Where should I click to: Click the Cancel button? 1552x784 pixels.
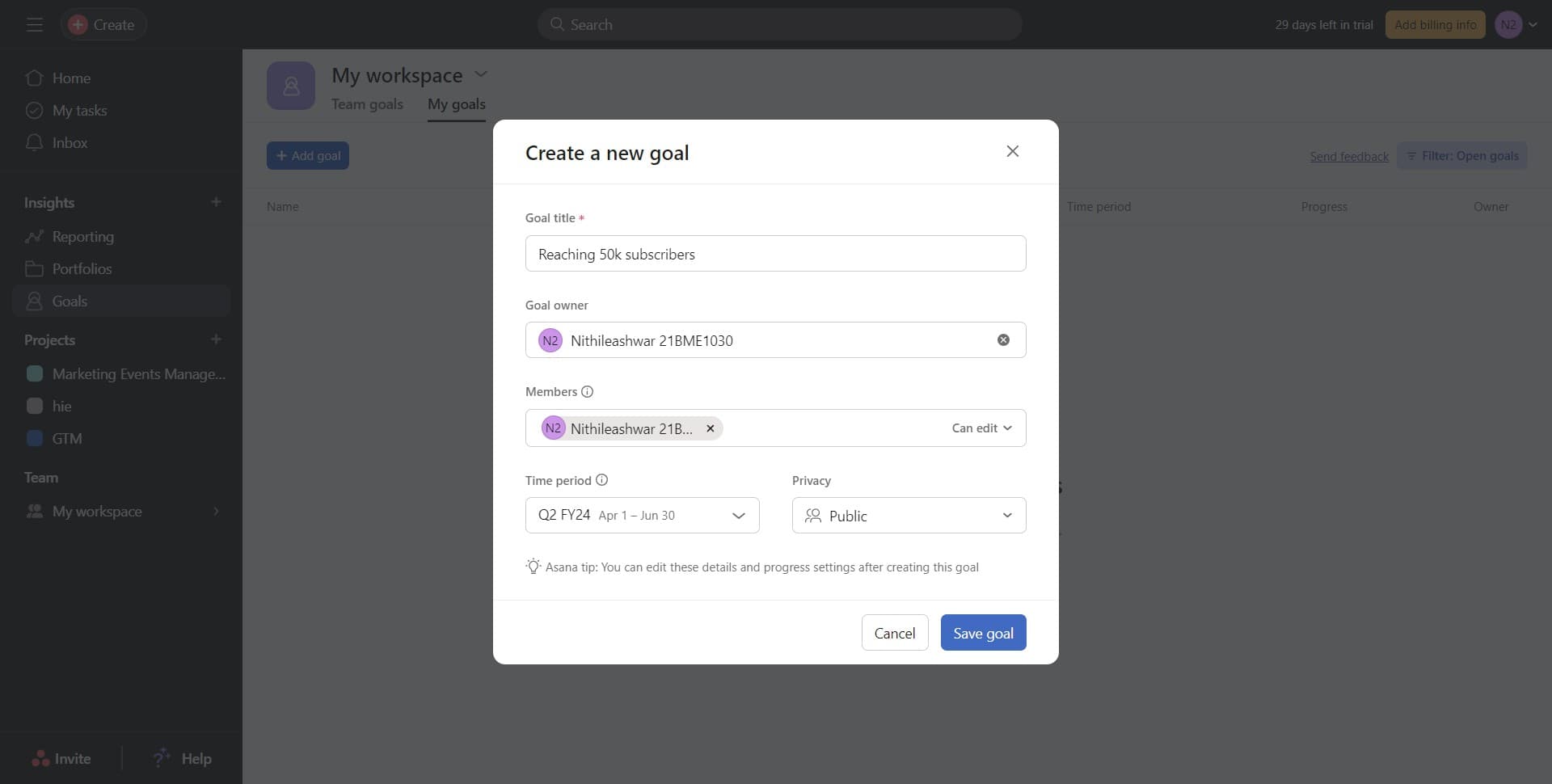click(x=894, y=633)
